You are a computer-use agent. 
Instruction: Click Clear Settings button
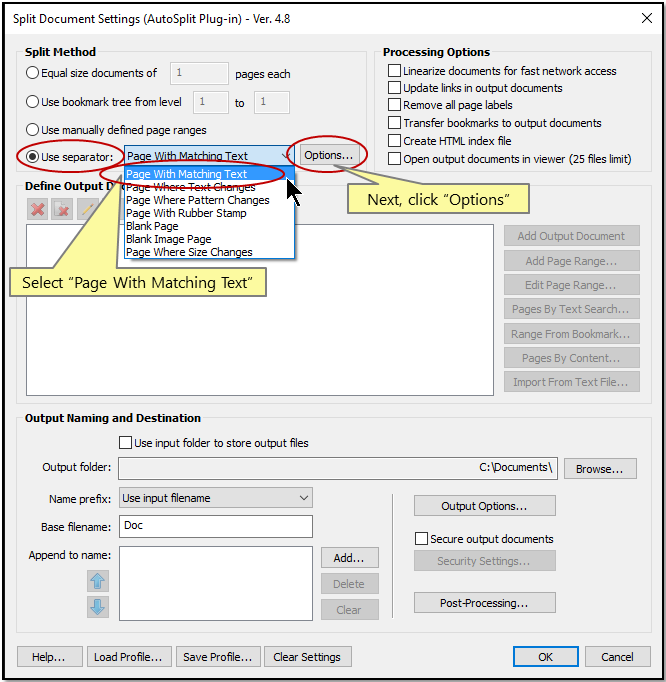(308, 657)
